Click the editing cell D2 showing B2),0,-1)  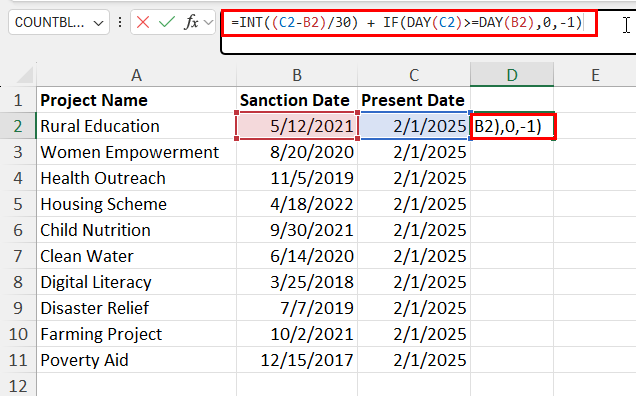pyautogui.click(x=512, y=126)
